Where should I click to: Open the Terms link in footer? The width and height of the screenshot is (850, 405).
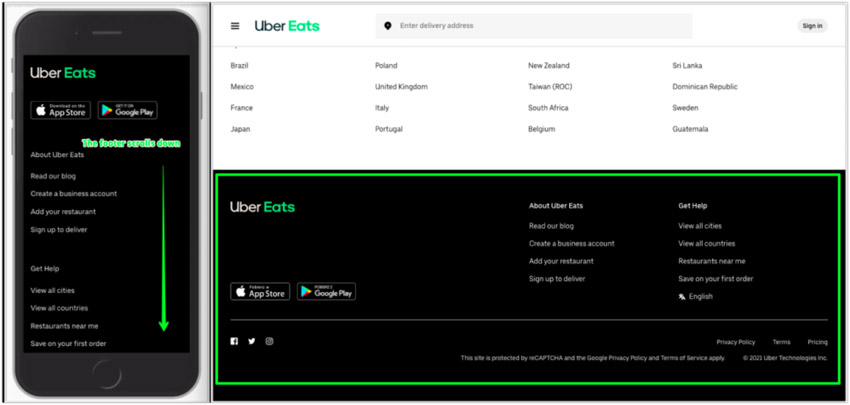[x=781, y=342]
